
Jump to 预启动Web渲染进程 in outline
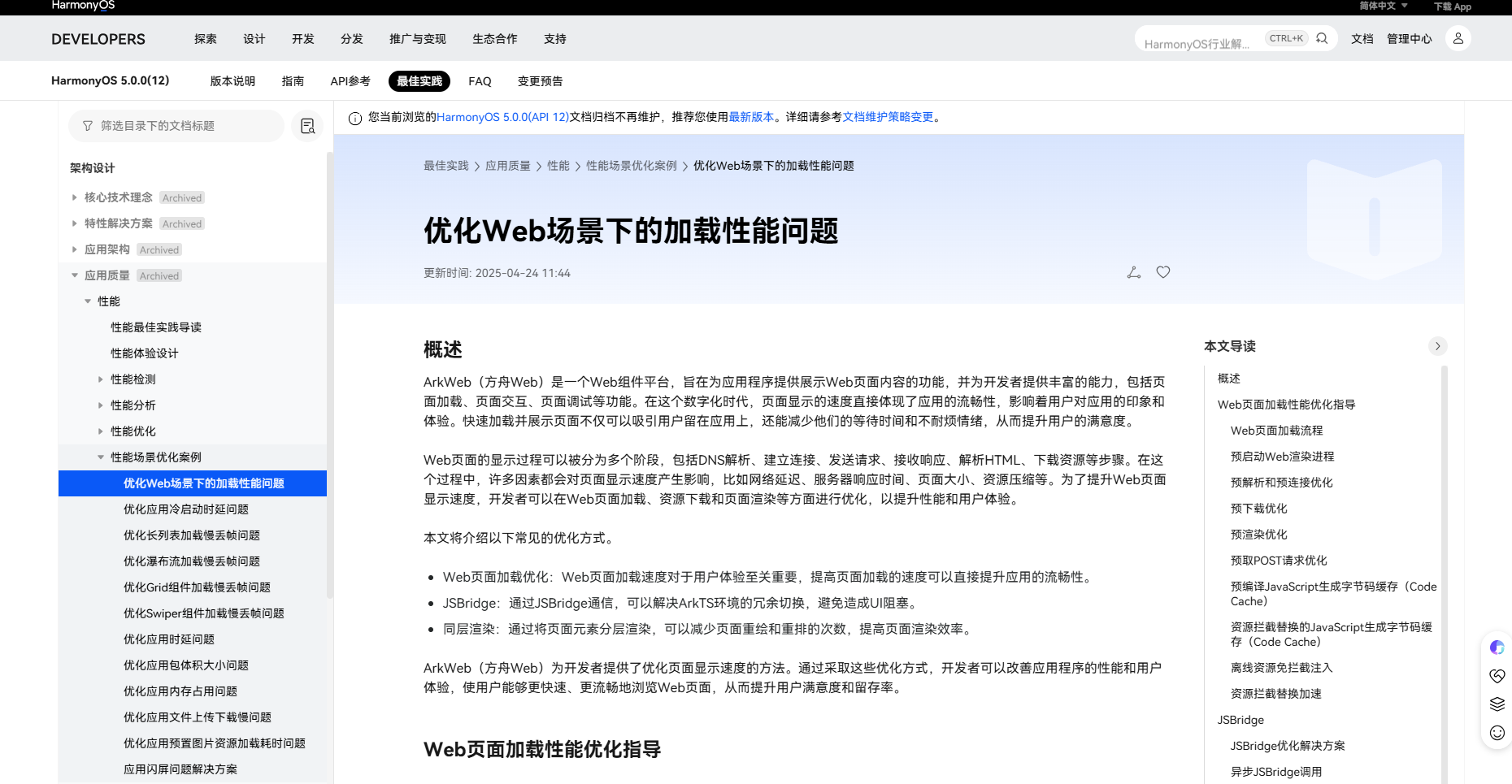(1282, 457)
